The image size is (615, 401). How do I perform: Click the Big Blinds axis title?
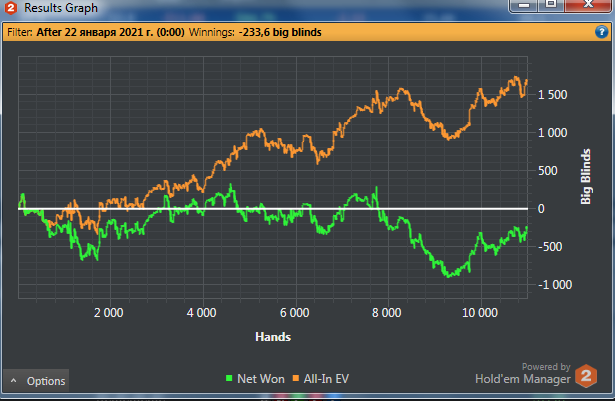tap(586, 177)
